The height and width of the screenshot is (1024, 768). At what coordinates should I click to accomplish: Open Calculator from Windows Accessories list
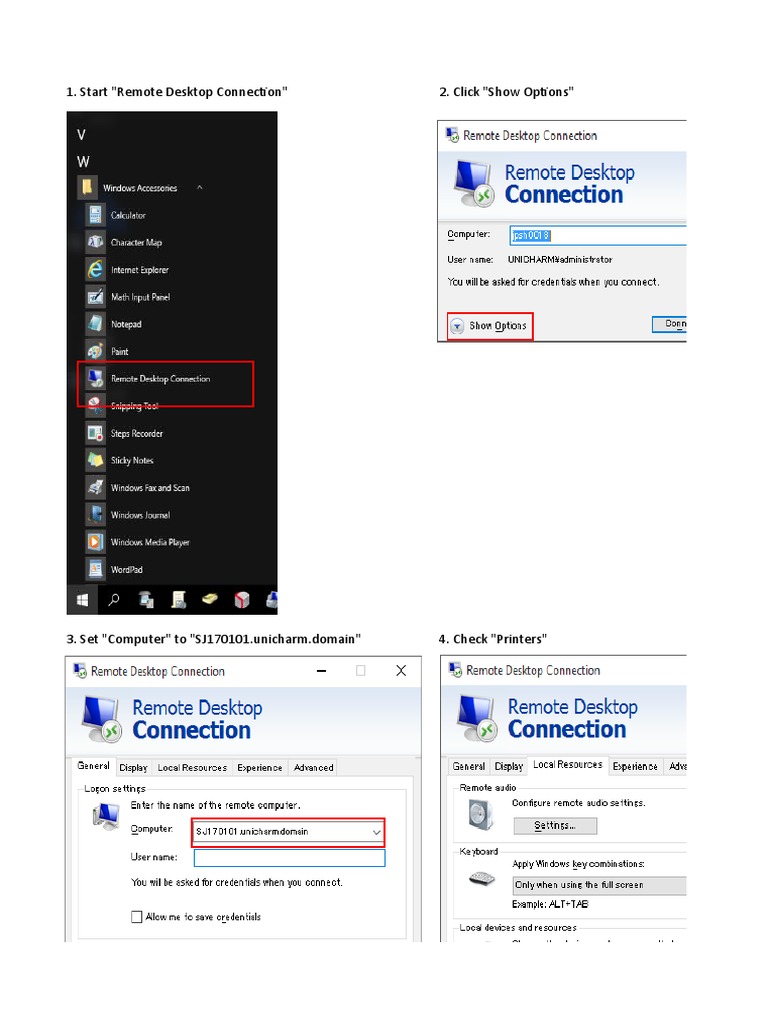click(128, 215)
